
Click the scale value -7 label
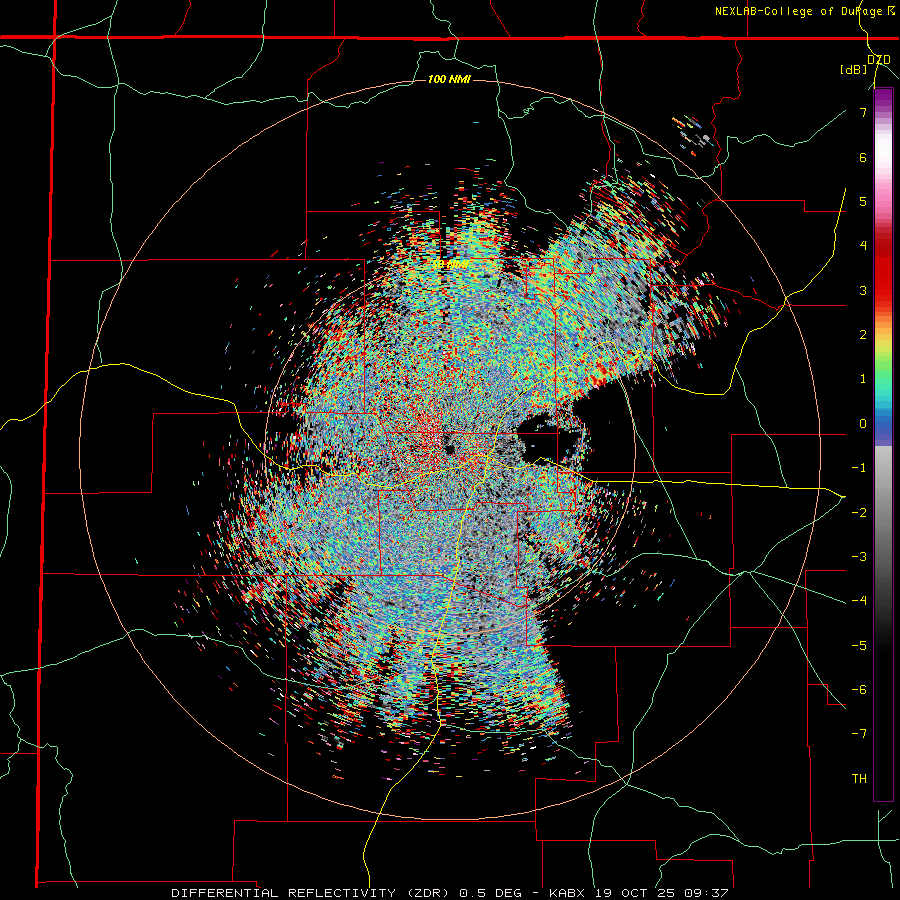point(859,734)
